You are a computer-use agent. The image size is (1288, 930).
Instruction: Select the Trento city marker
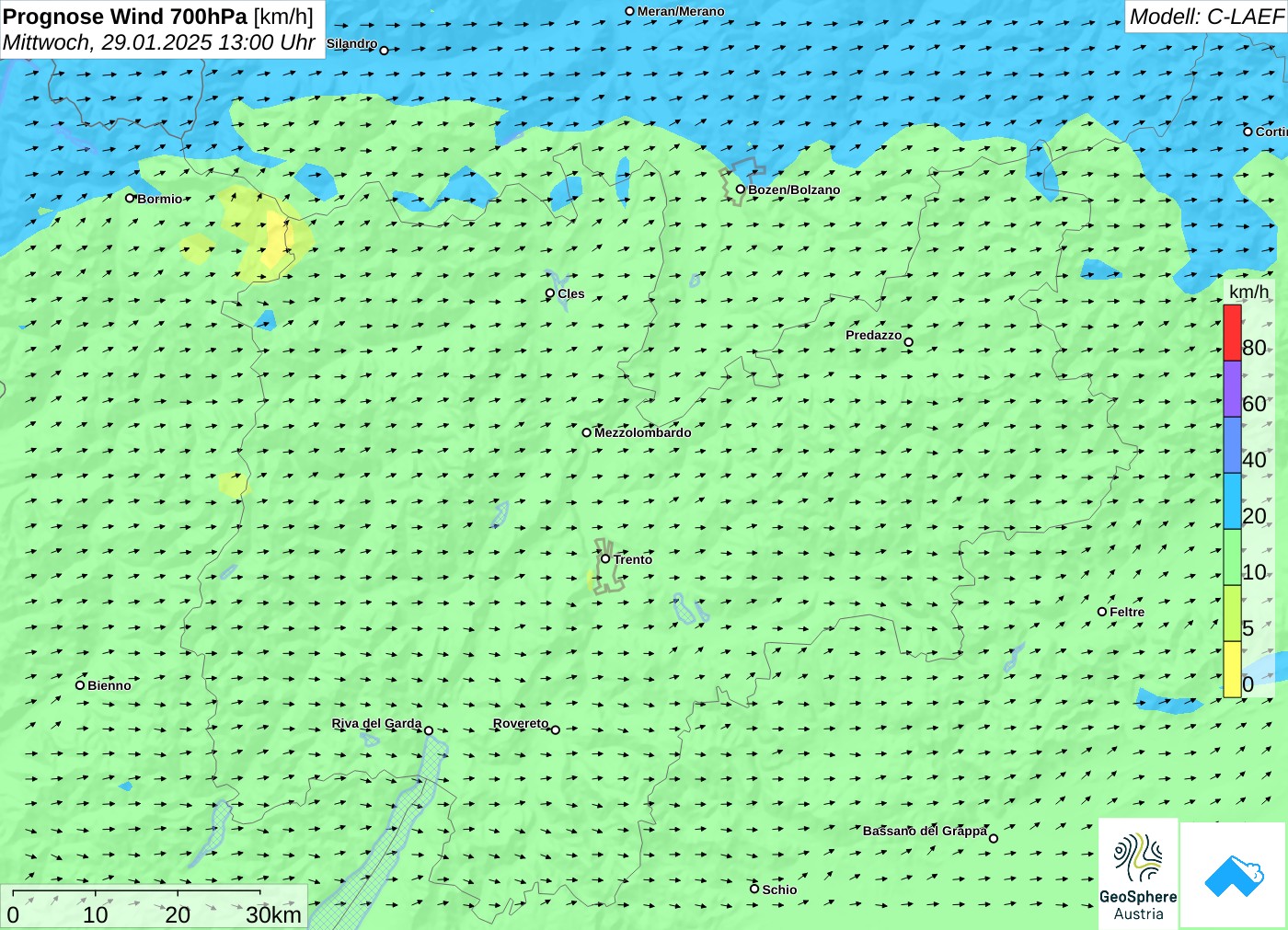point(605,558)
